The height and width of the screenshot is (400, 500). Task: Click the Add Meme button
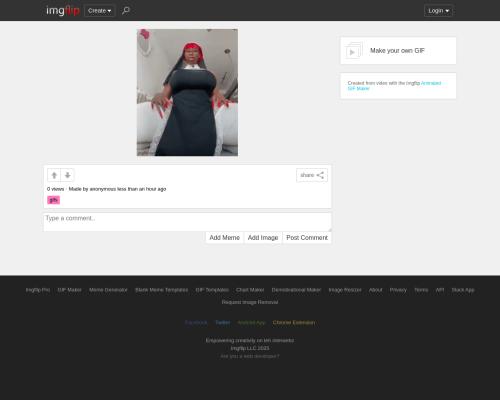pos(224,238)
